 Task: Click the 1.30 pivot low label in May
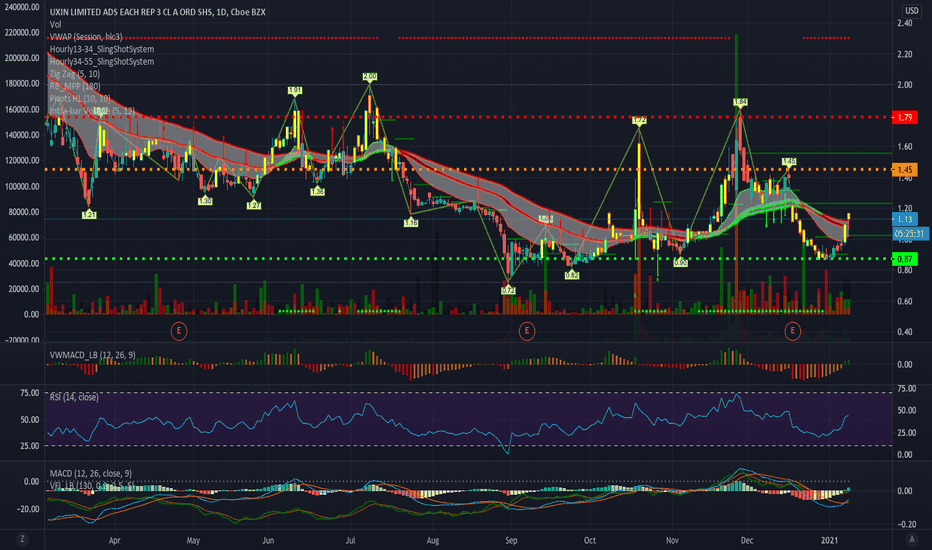(205, 201)
